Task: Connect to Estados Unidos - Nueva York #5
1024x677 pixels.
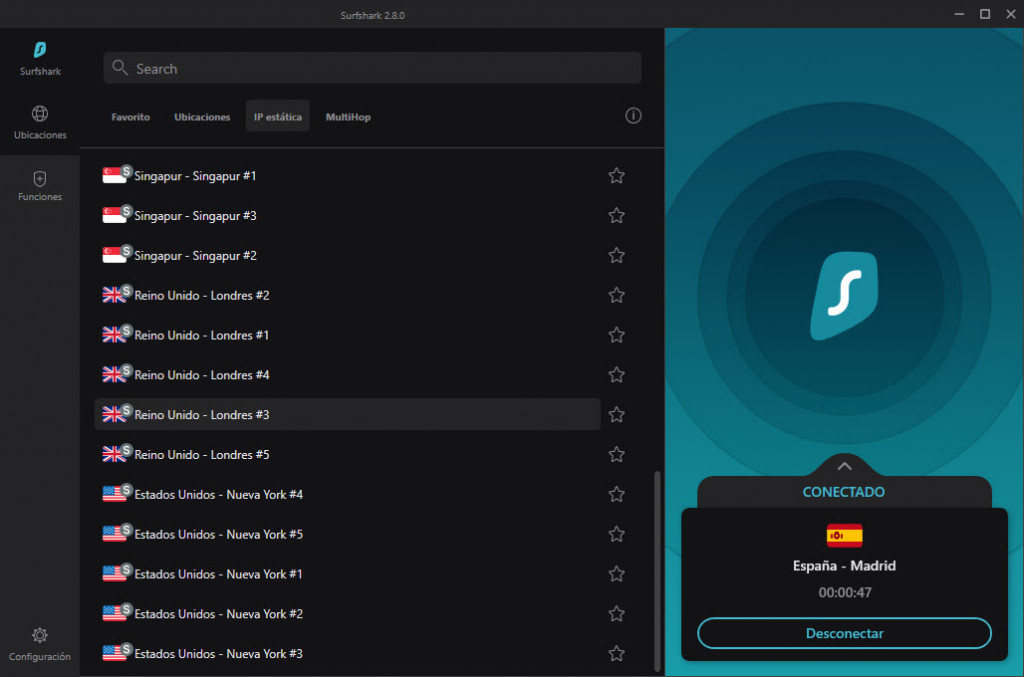Action: [347, 534]
